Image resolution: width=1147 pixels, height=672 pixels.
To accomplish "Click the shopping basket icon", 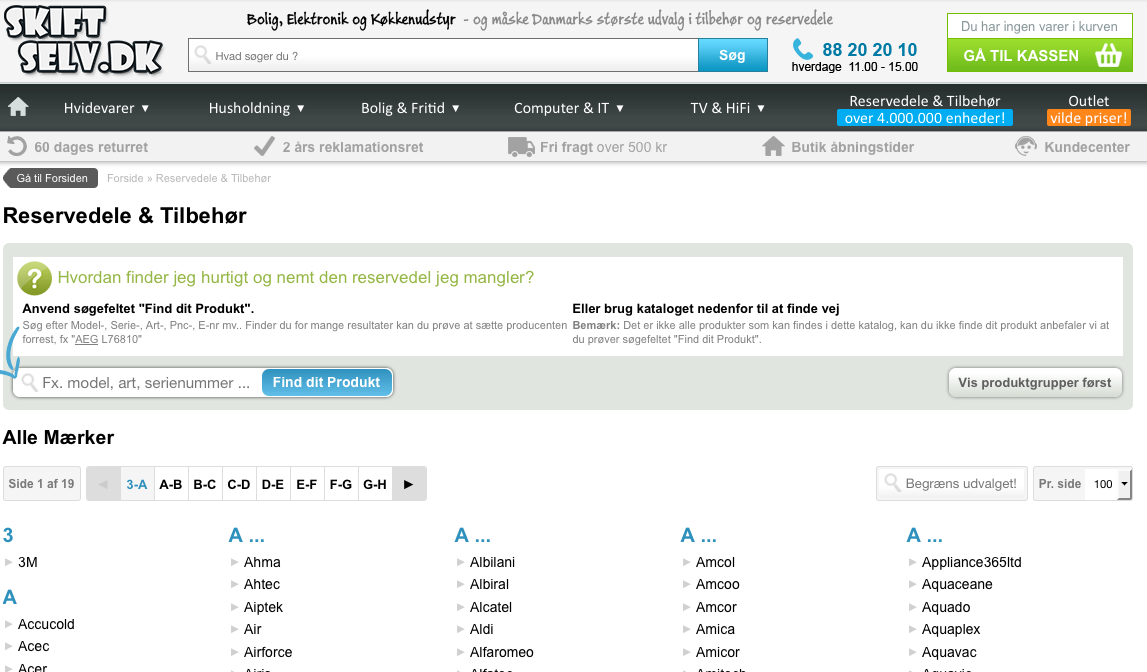I will tap(1108, 56).
